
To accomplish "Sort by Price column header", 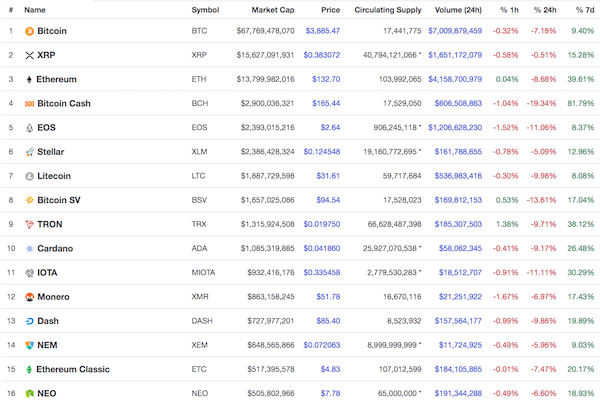I will [331, 10].
